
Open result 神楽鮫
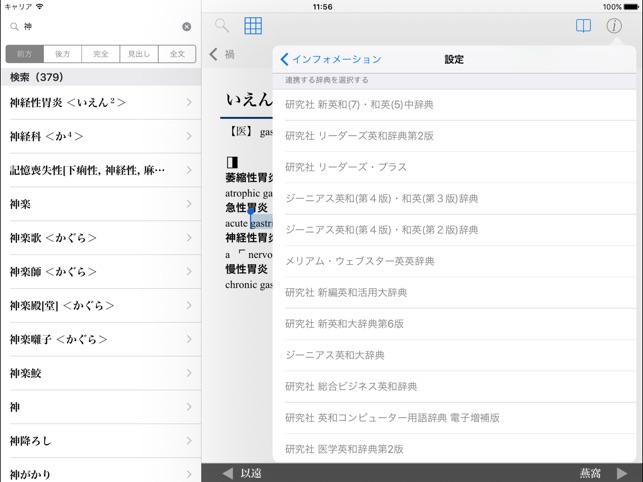[x=101, y=373]
